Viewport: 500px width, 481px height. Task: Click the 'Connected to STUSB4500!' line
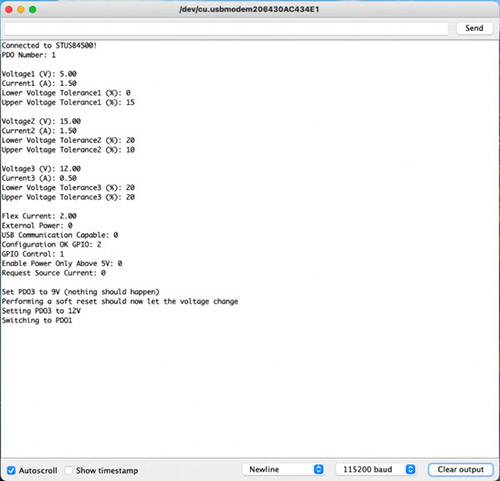(x=49, y=45)
